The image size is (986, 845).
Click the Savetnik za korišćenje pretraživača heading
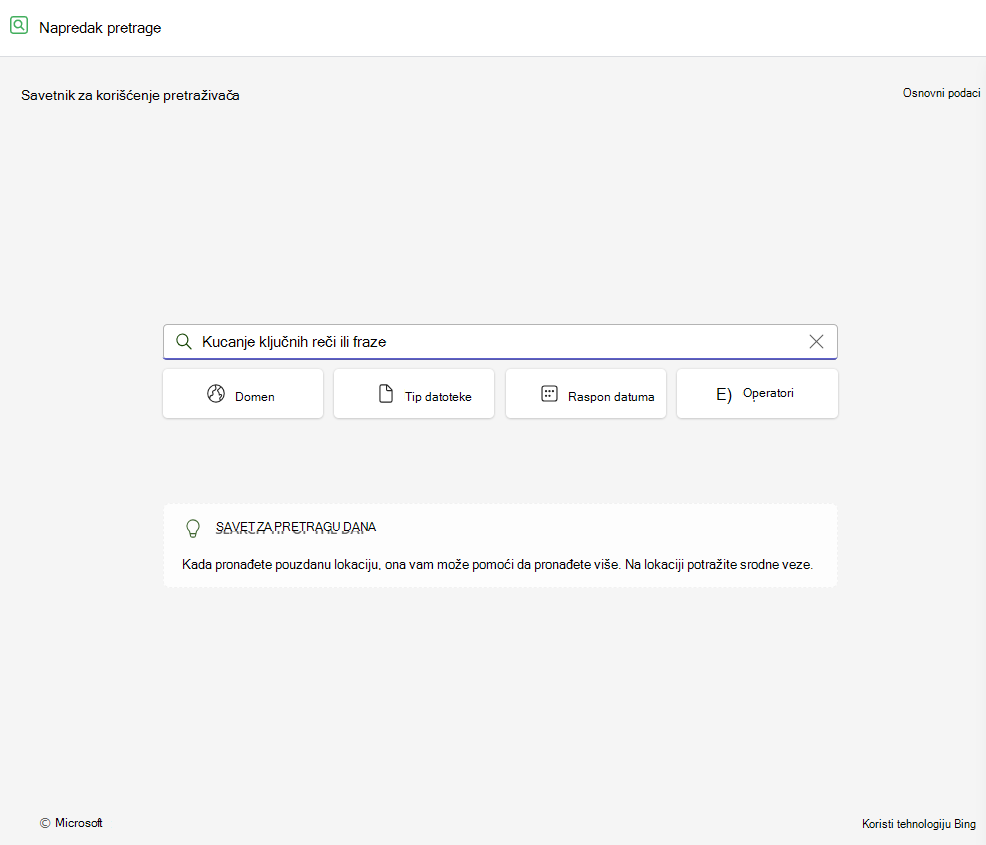[130, 96]
